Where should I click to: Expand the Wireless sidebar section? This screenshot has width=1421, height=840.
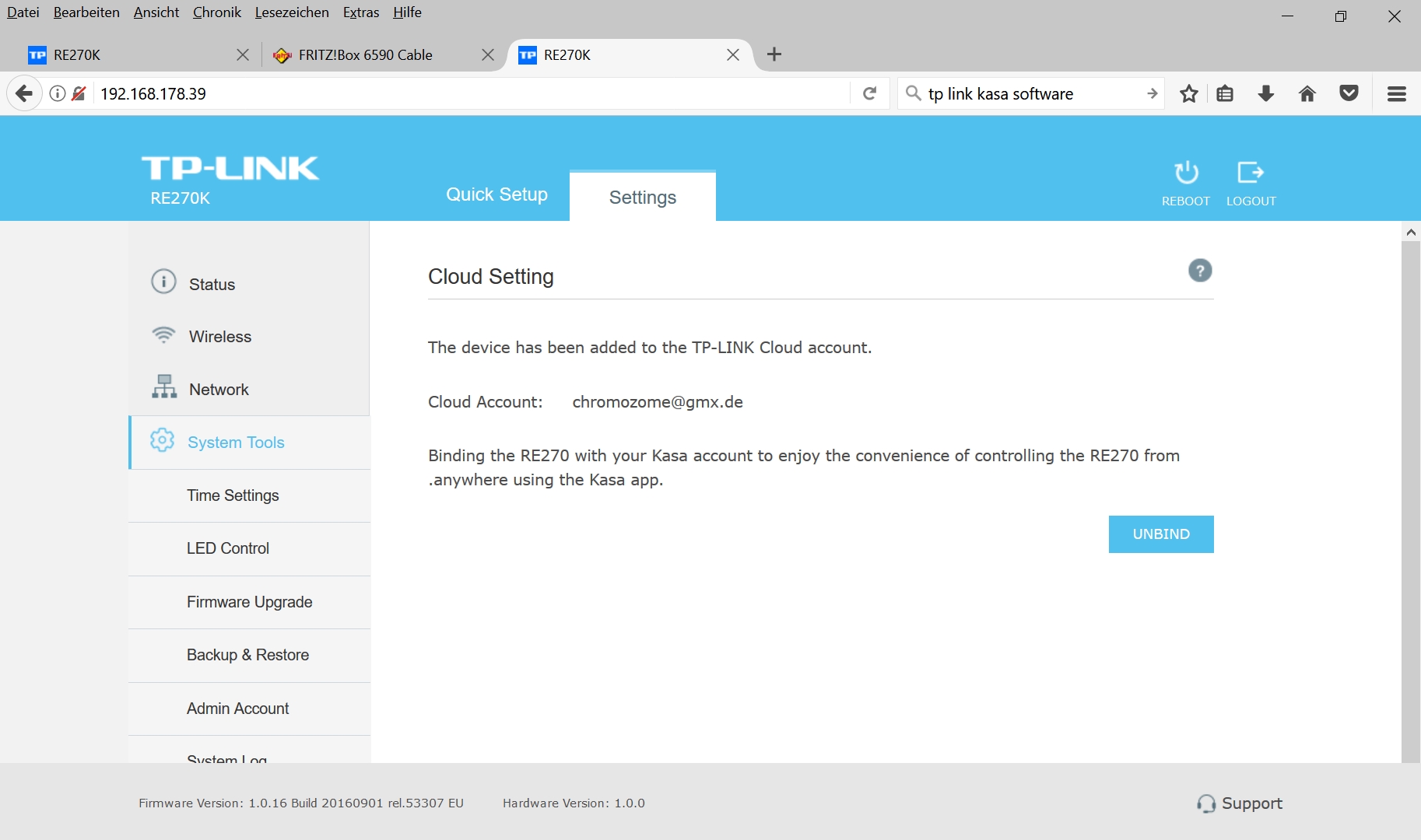pos(220,337)
